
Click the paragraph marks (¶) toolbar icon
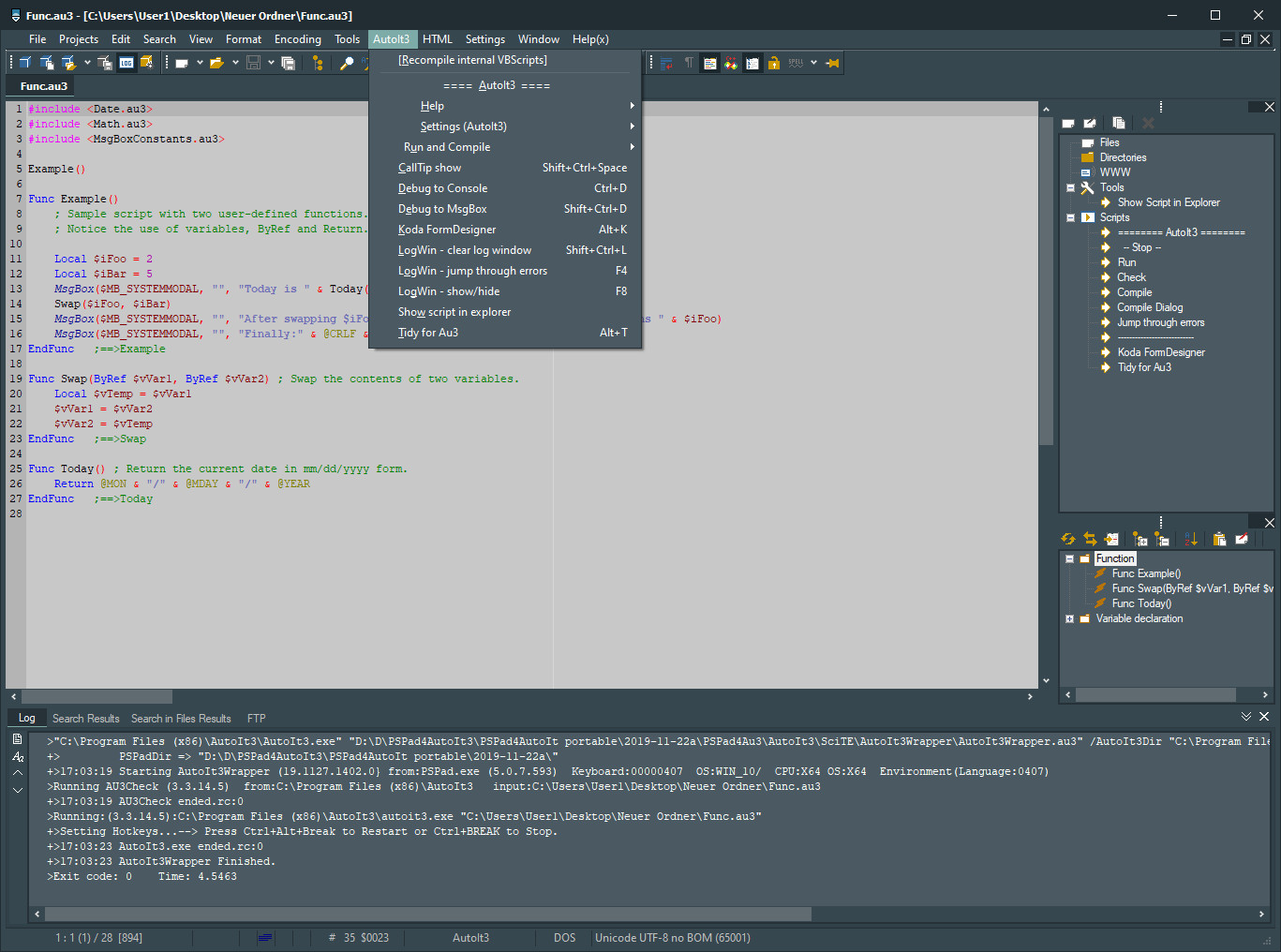[689, 63]
